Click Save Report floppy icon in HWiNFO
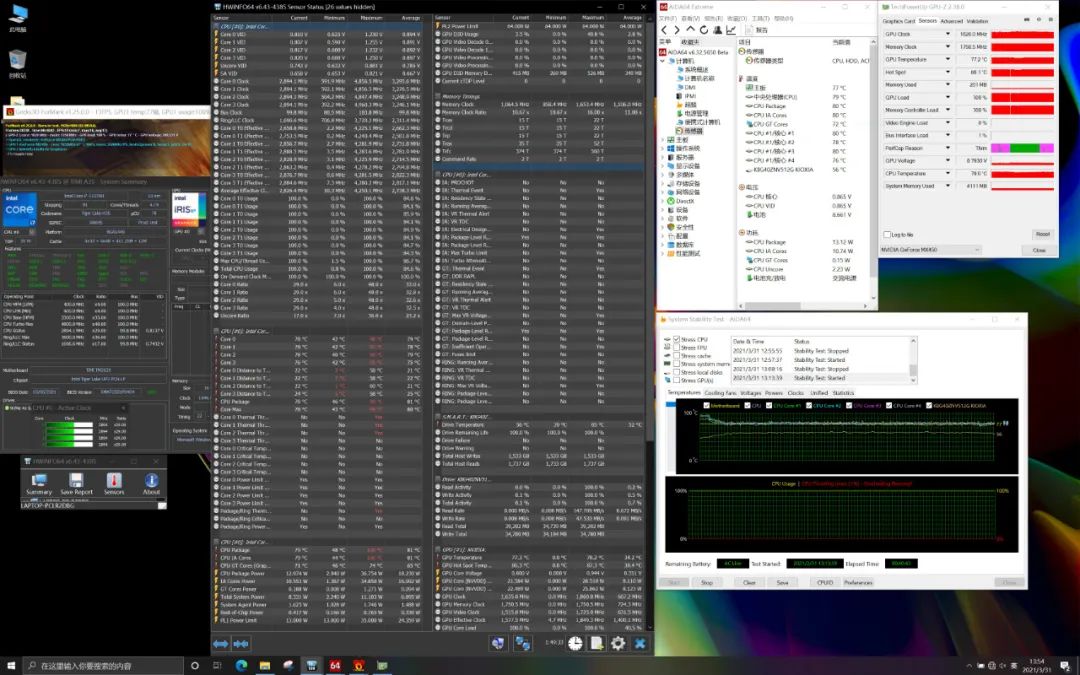This screenshot has width=1080, height=675. click(x=76, y=482)
